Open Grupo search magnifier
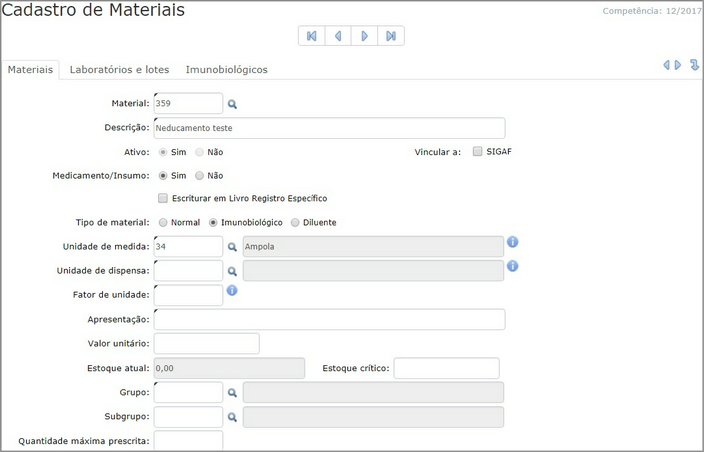 tap(232, 393)
